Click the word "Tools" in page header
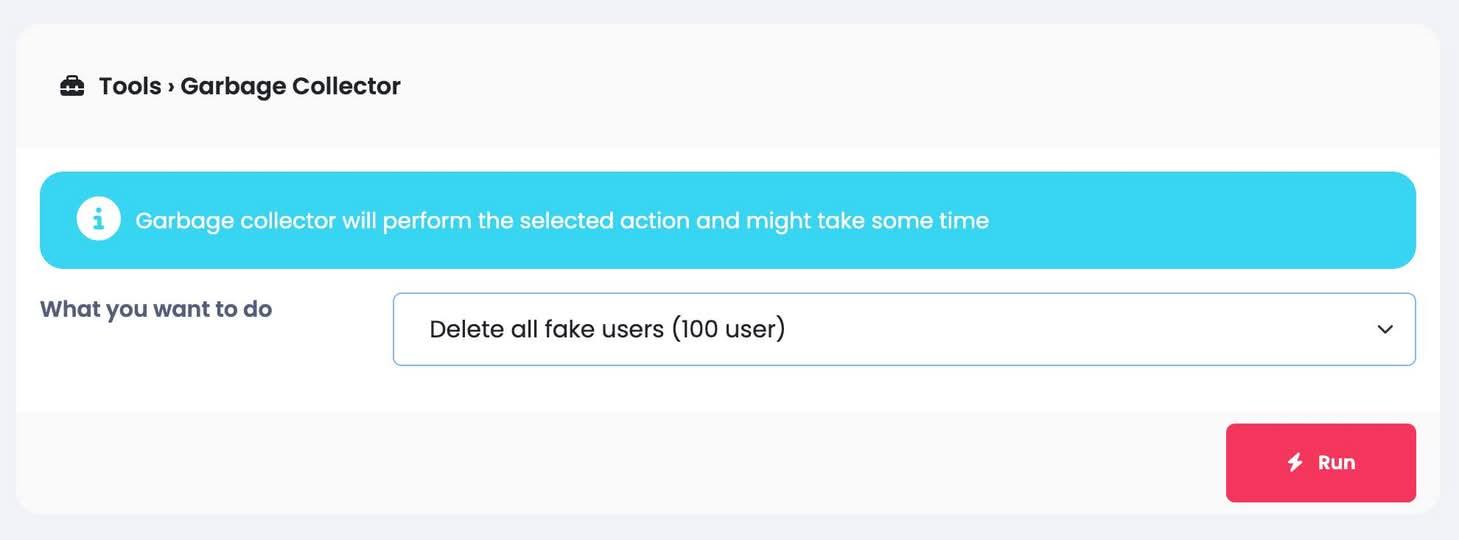Viewport: 1459px width, 540px height. 130,87
